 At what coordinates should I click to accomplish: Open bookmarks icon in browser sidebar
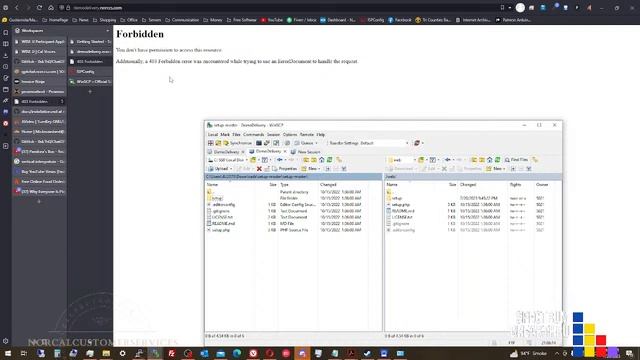click(x=6, y=32)
